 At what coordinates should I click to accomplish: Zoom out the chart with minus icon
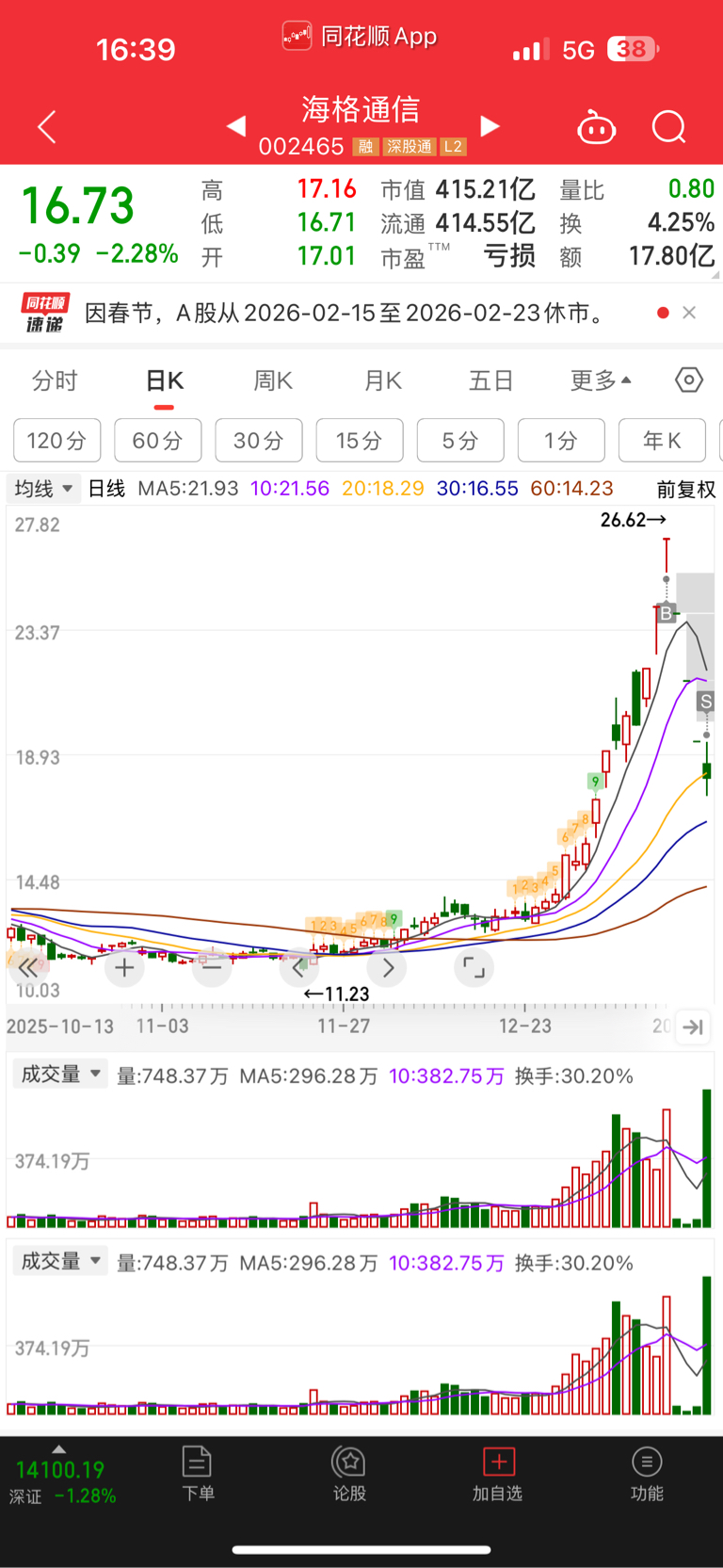coord(212,967)
